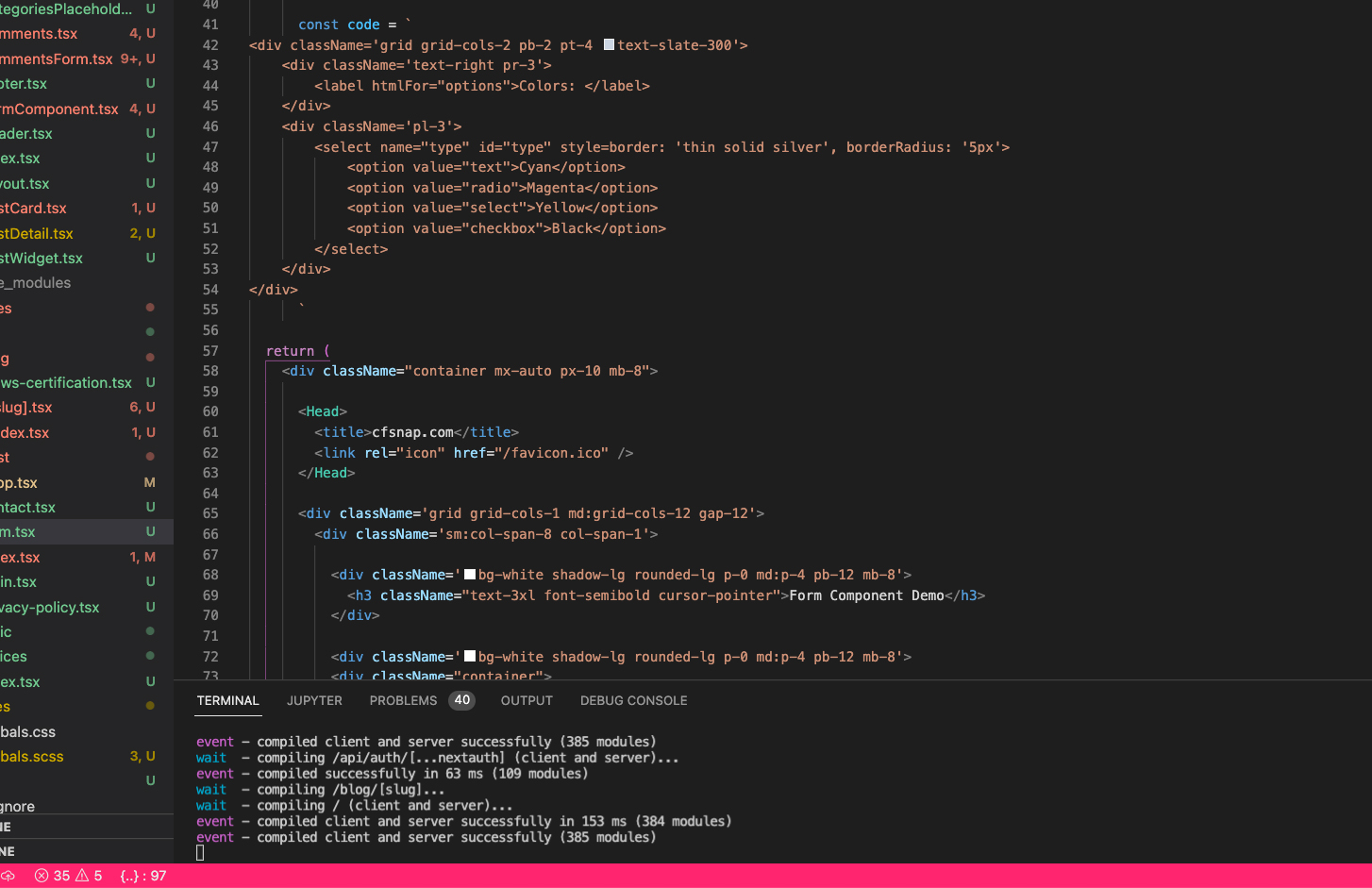Open errors and warnings count in status bar
The width and height of the screenshot is (1372, 888).
69,876
